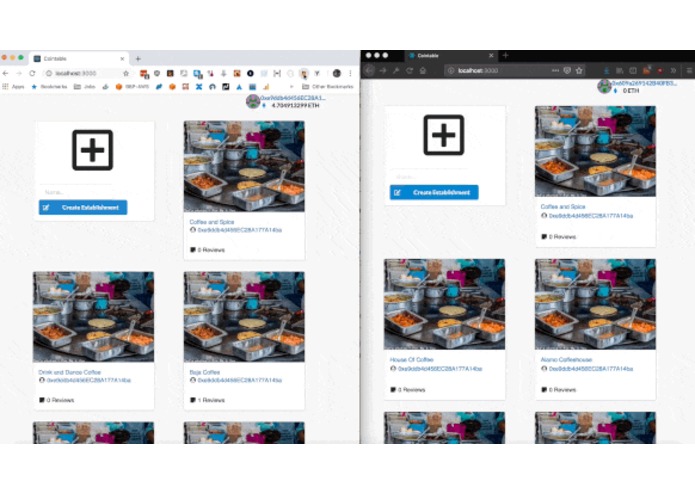Click Create Establishment button in Firefox
695x494 pixels.
coord(434,192)
